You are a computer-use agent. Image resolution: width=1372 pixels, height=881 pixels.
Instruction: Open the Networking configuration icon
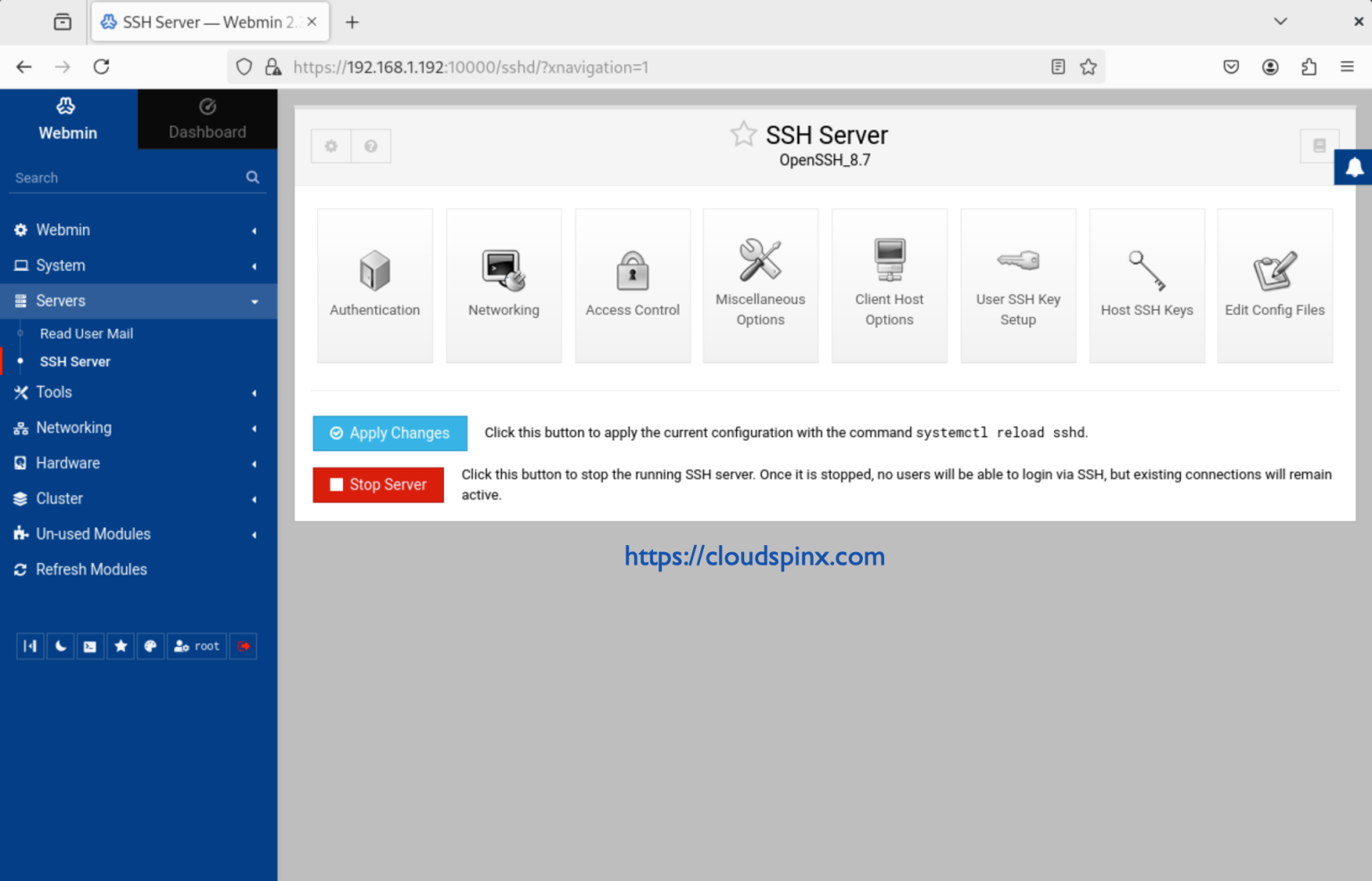[503, 284]
